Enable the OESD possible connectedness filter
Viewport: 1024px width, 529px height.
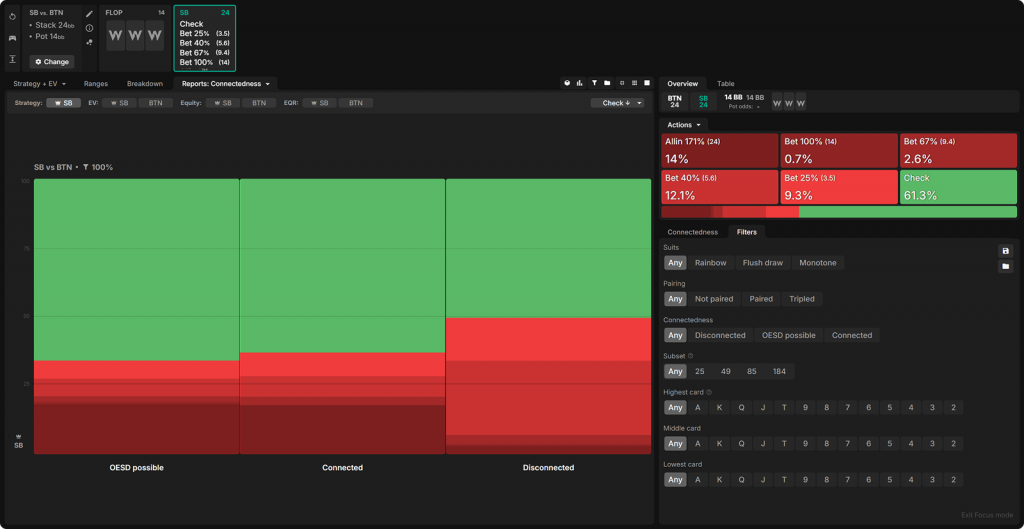click(x=788, y=335)
